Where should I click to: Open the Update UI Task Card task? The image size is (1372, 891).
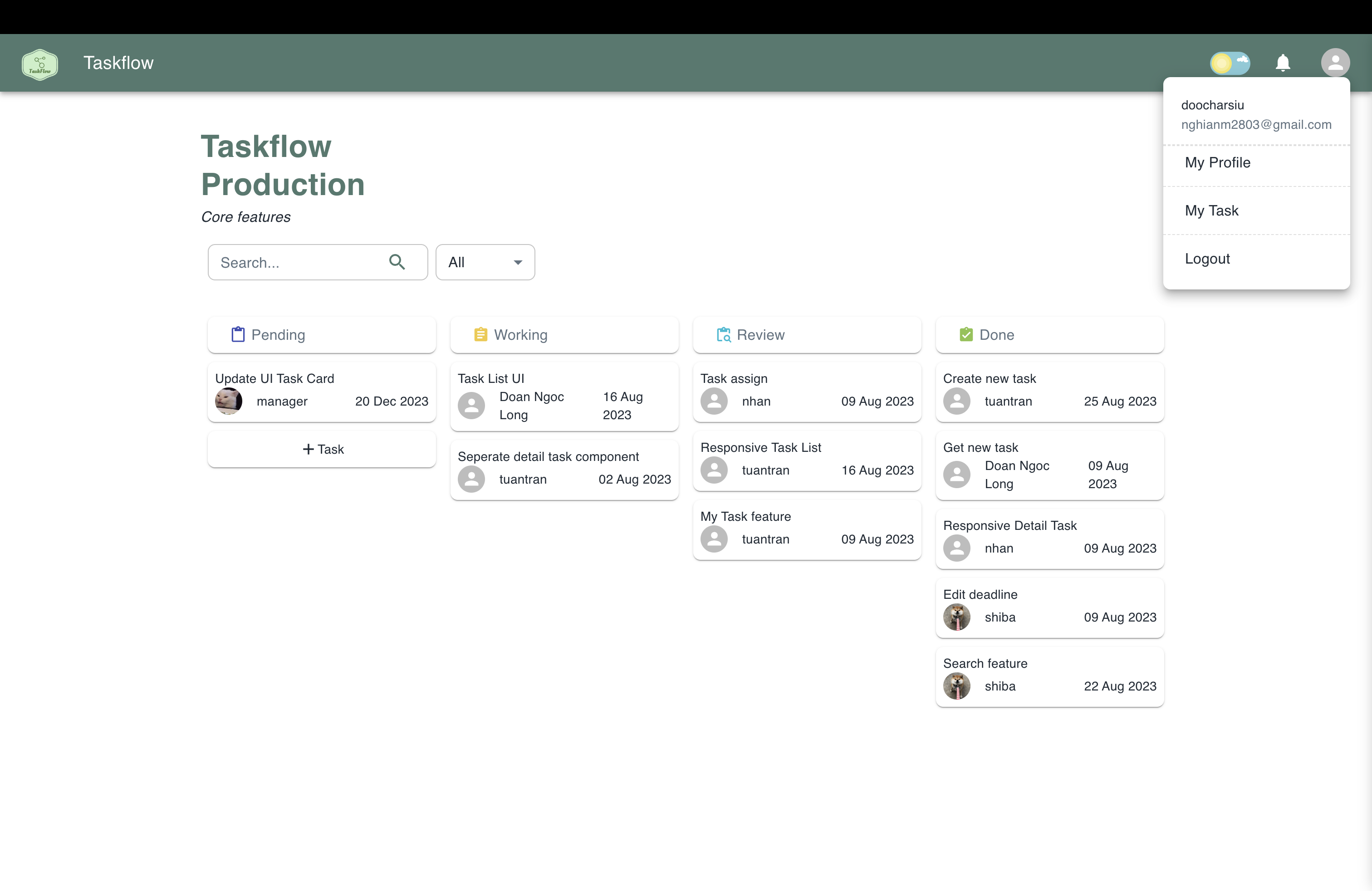tap(322, 392)
